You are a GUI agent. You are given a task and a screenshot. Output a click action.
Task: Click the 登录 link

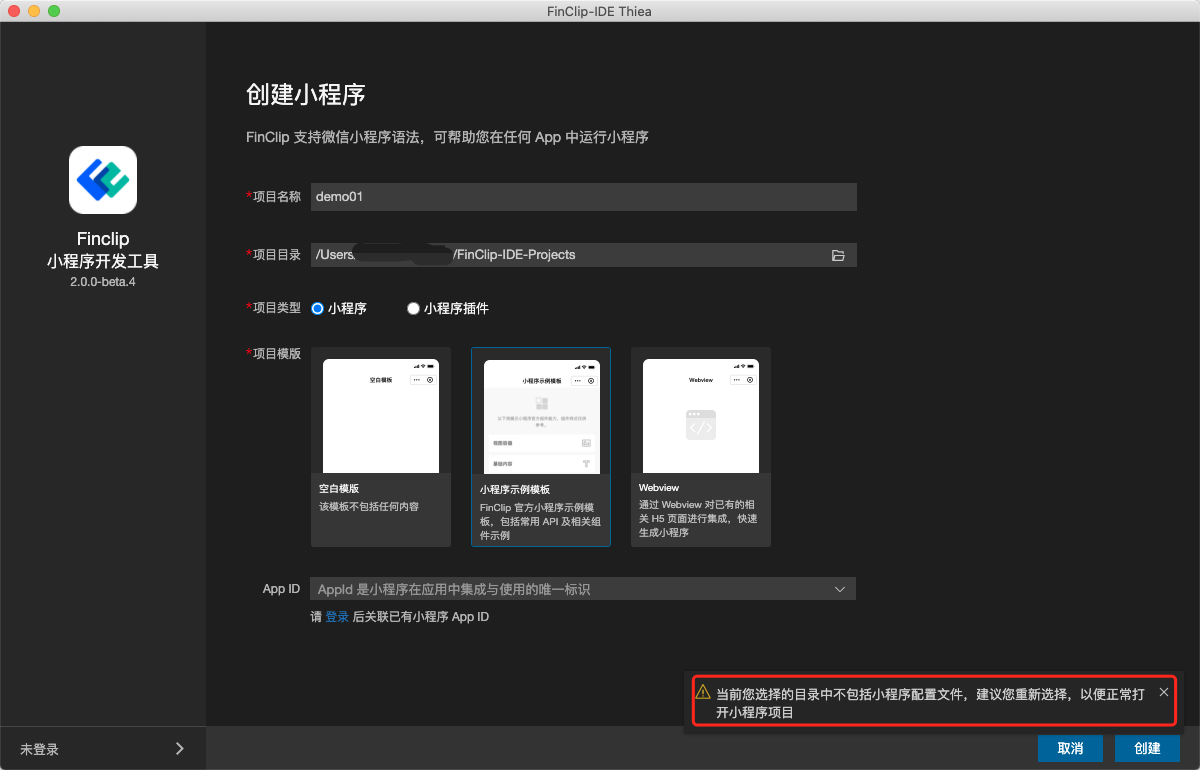click(337, 617)
